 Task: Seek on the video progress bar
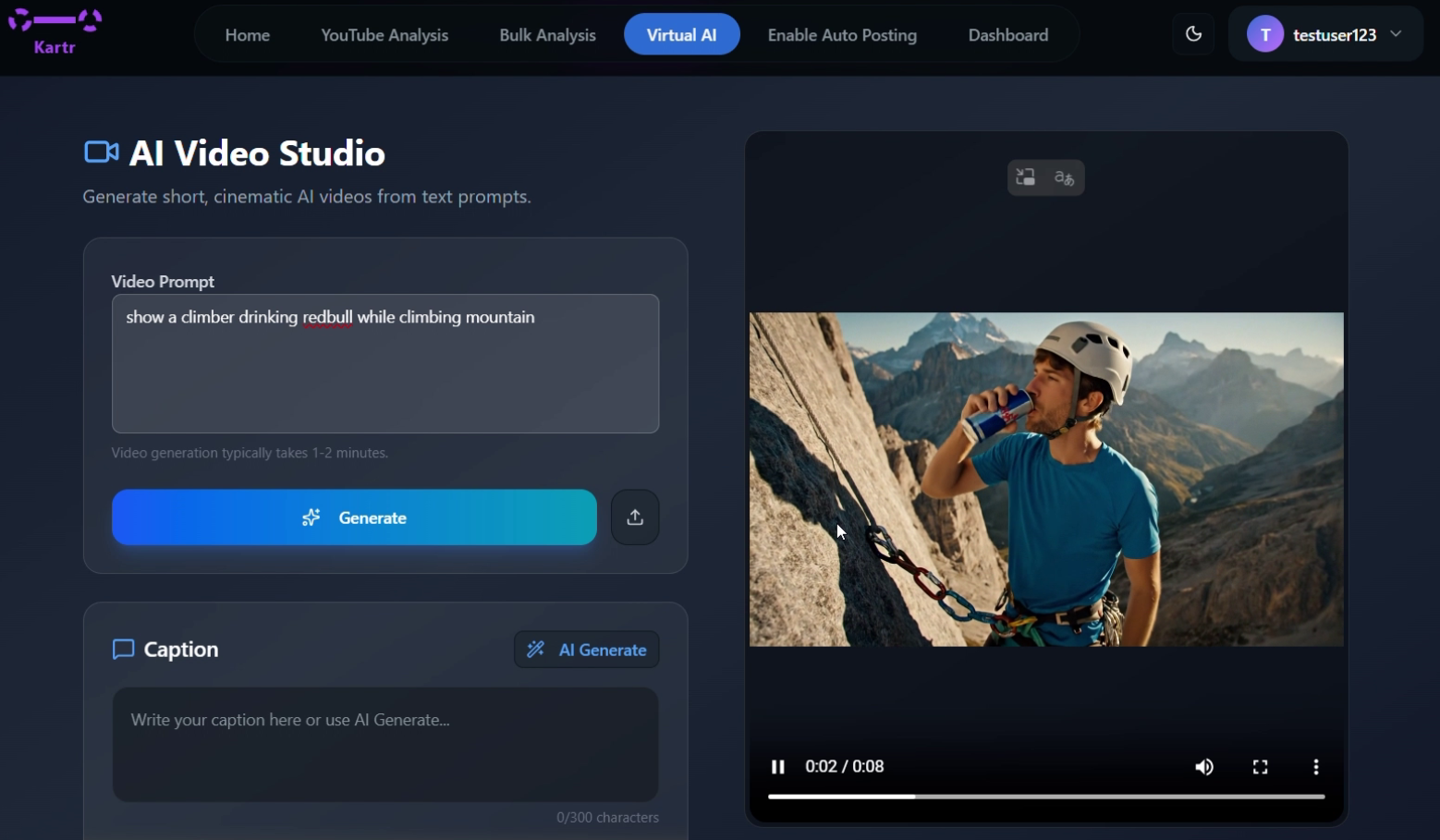[x=1046, y=796]
